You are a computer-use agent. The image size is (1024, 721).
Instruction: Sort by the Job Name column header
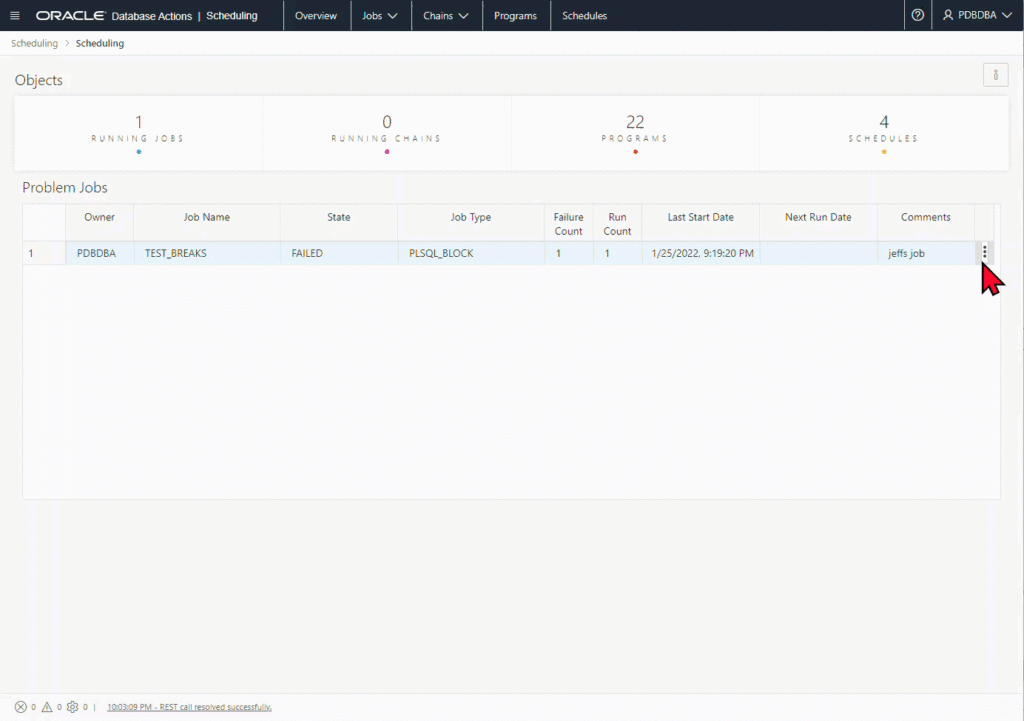click(207, 217)
